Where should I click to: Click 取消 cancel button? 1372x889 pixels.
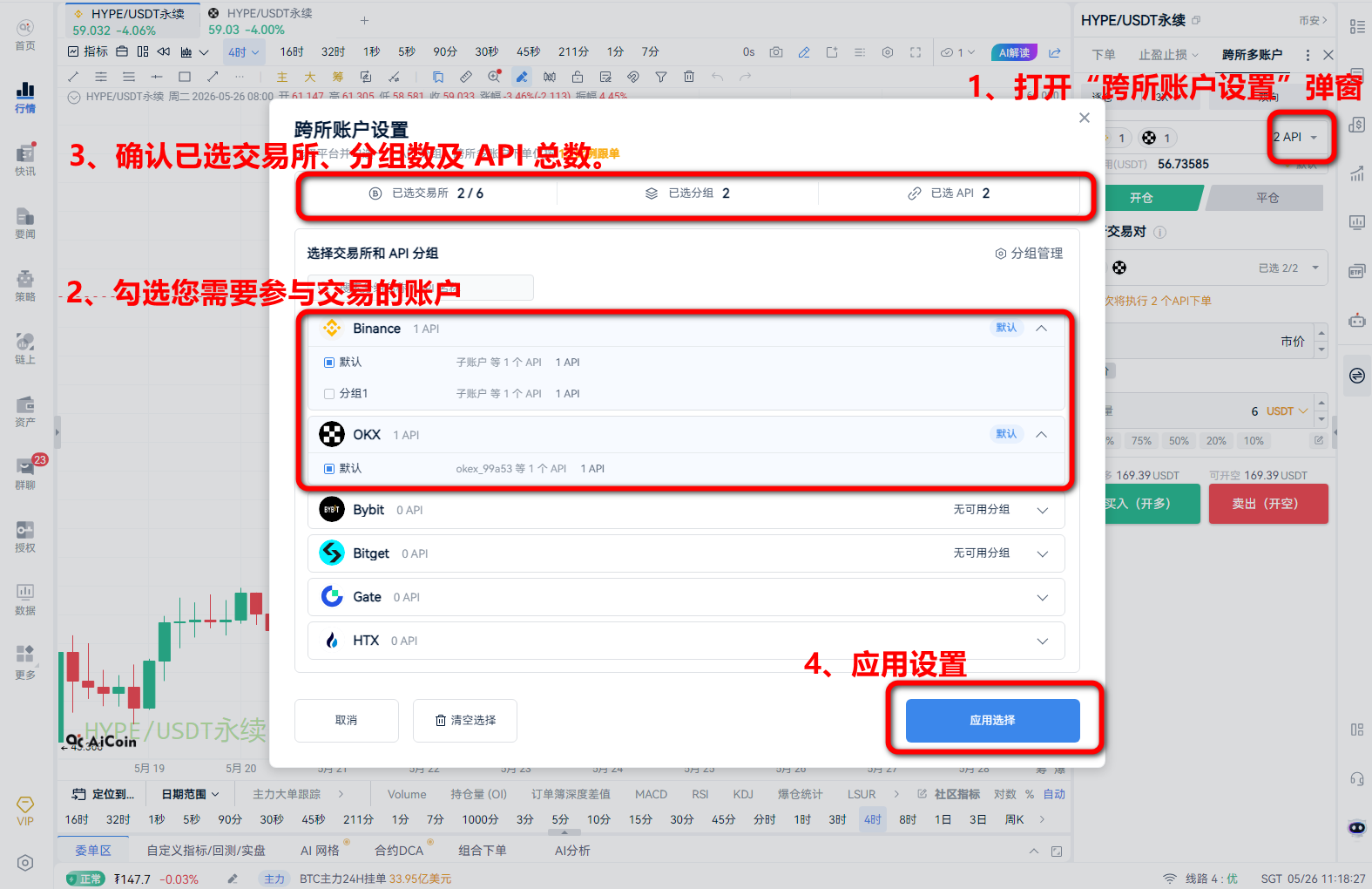tap(347, 721)
